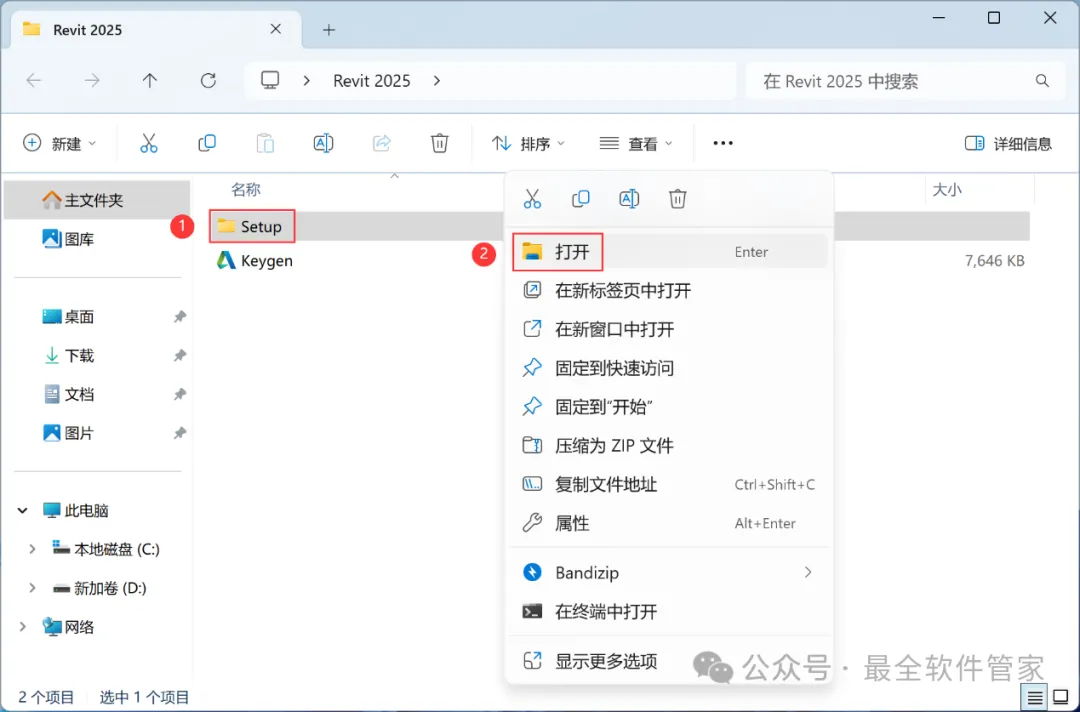Click chevron after Revit 2025 in address bar

437,81
